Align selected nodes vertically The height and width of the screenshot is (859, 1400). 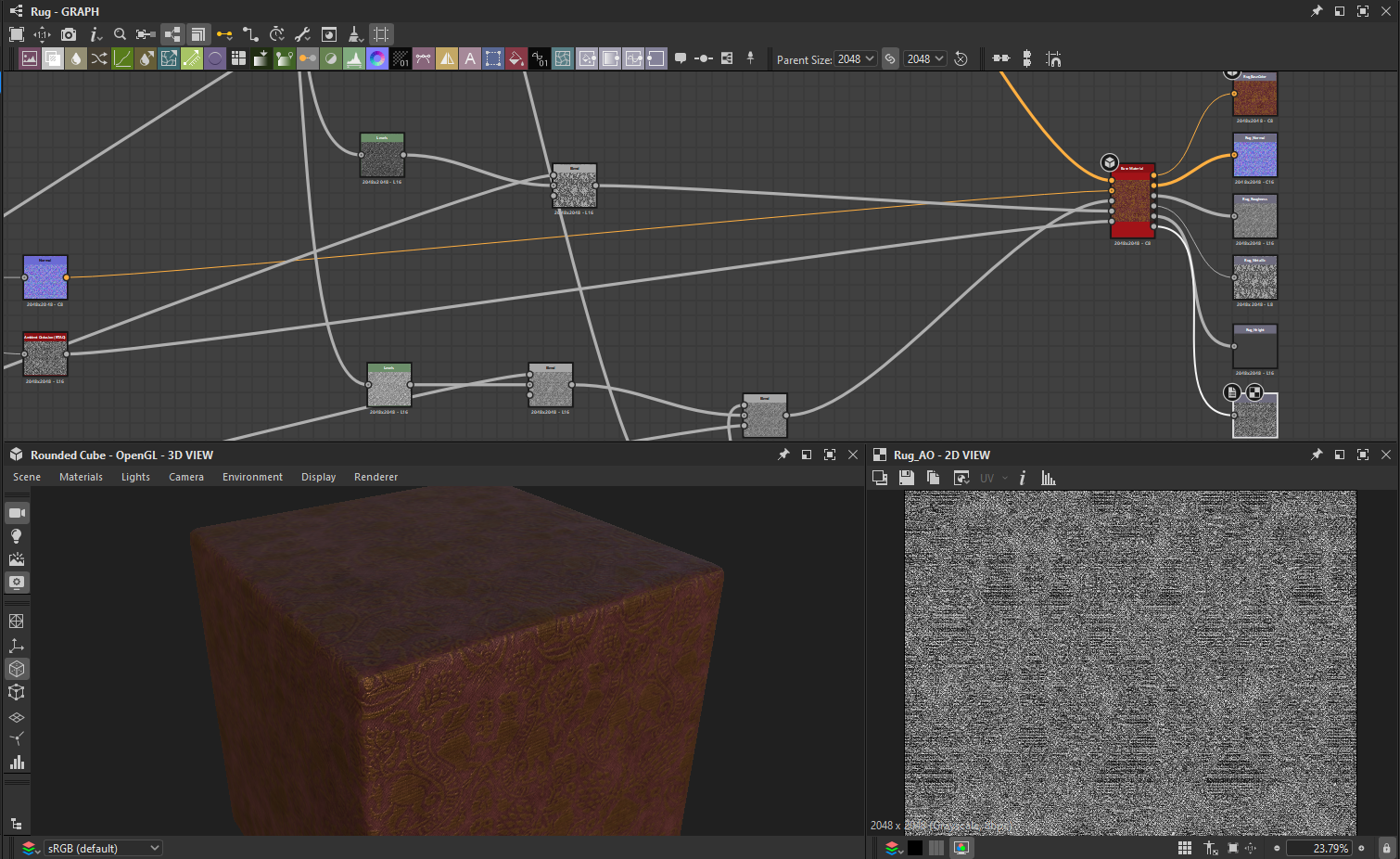(x=1027, y=58)
